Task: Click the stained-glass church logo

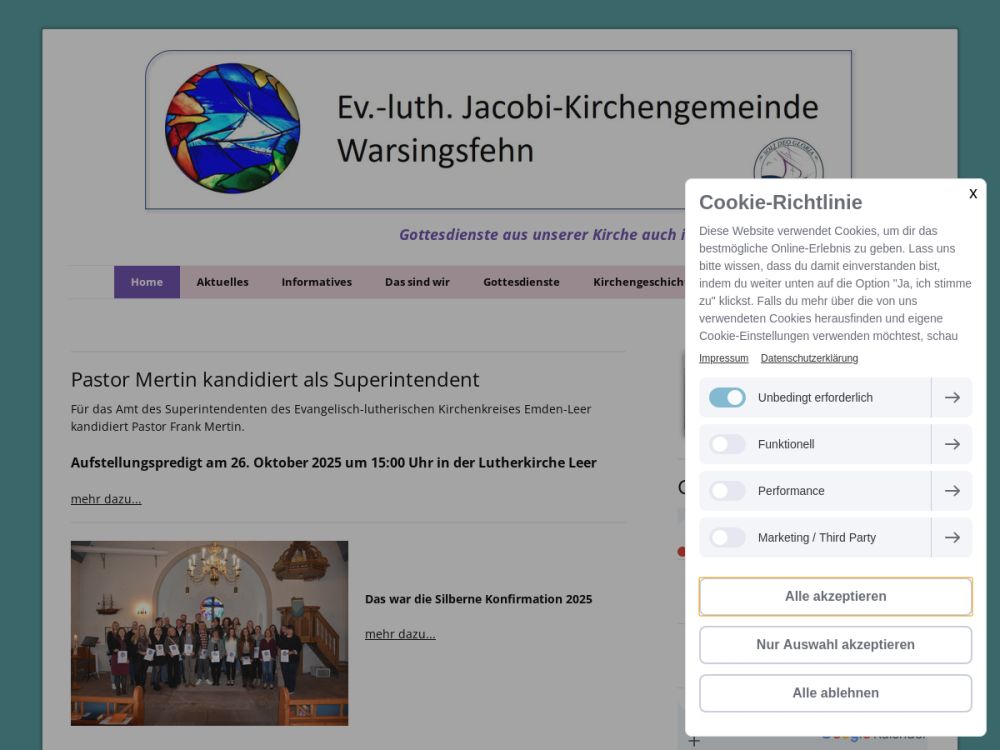Action: point(232,128)
